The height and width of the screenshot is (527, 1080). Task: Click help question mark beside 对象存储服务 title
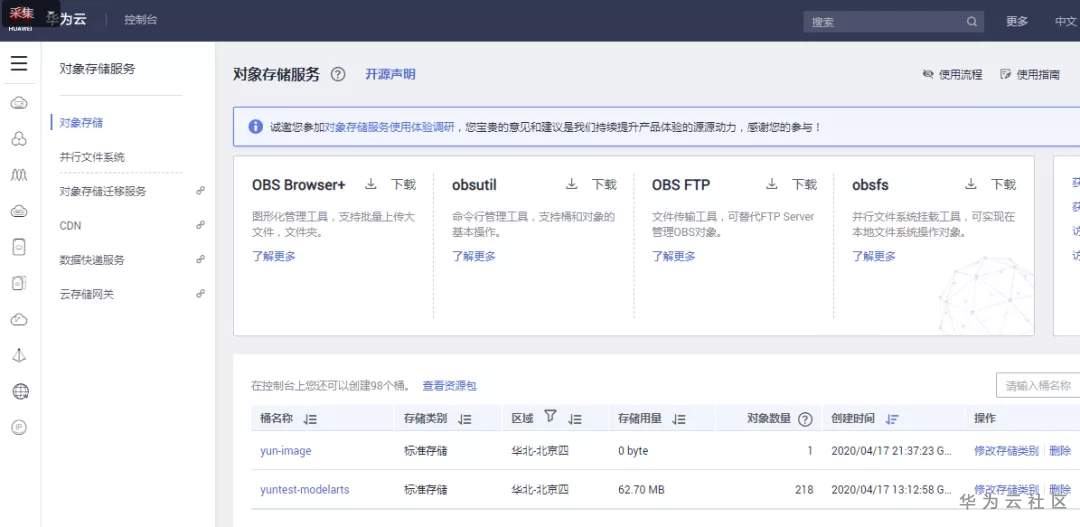338,74
